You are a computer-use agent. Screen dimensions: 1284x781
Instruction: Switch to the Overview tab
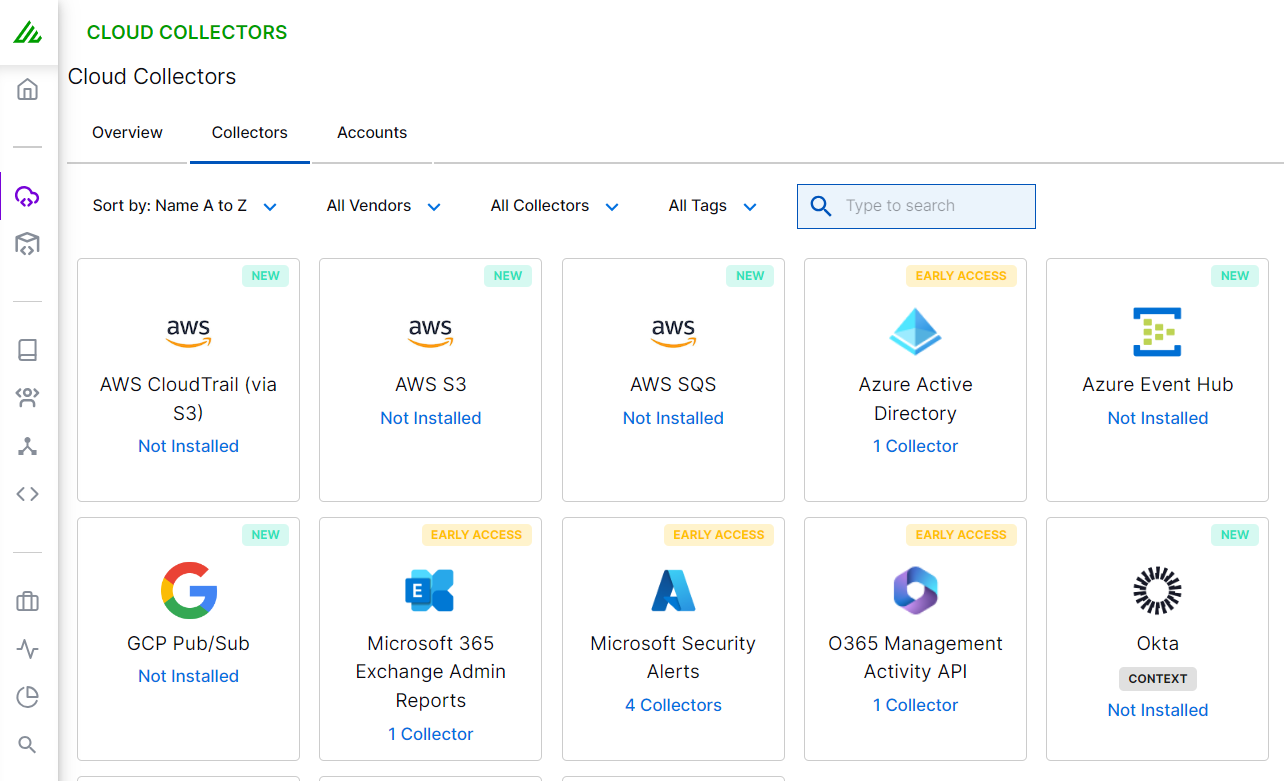(x=127, y=133)
